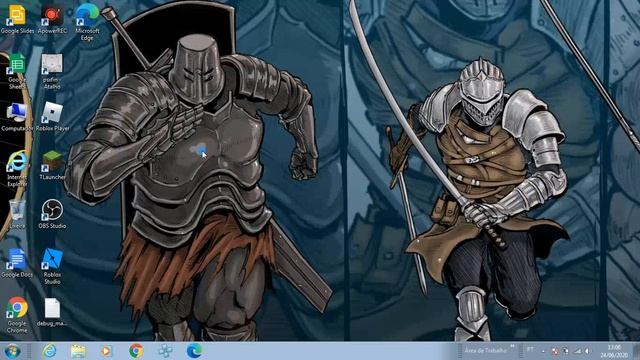640x360 pixels.
Task: Open the Google Slides desktop shortcut
Action: coord(17,19)
